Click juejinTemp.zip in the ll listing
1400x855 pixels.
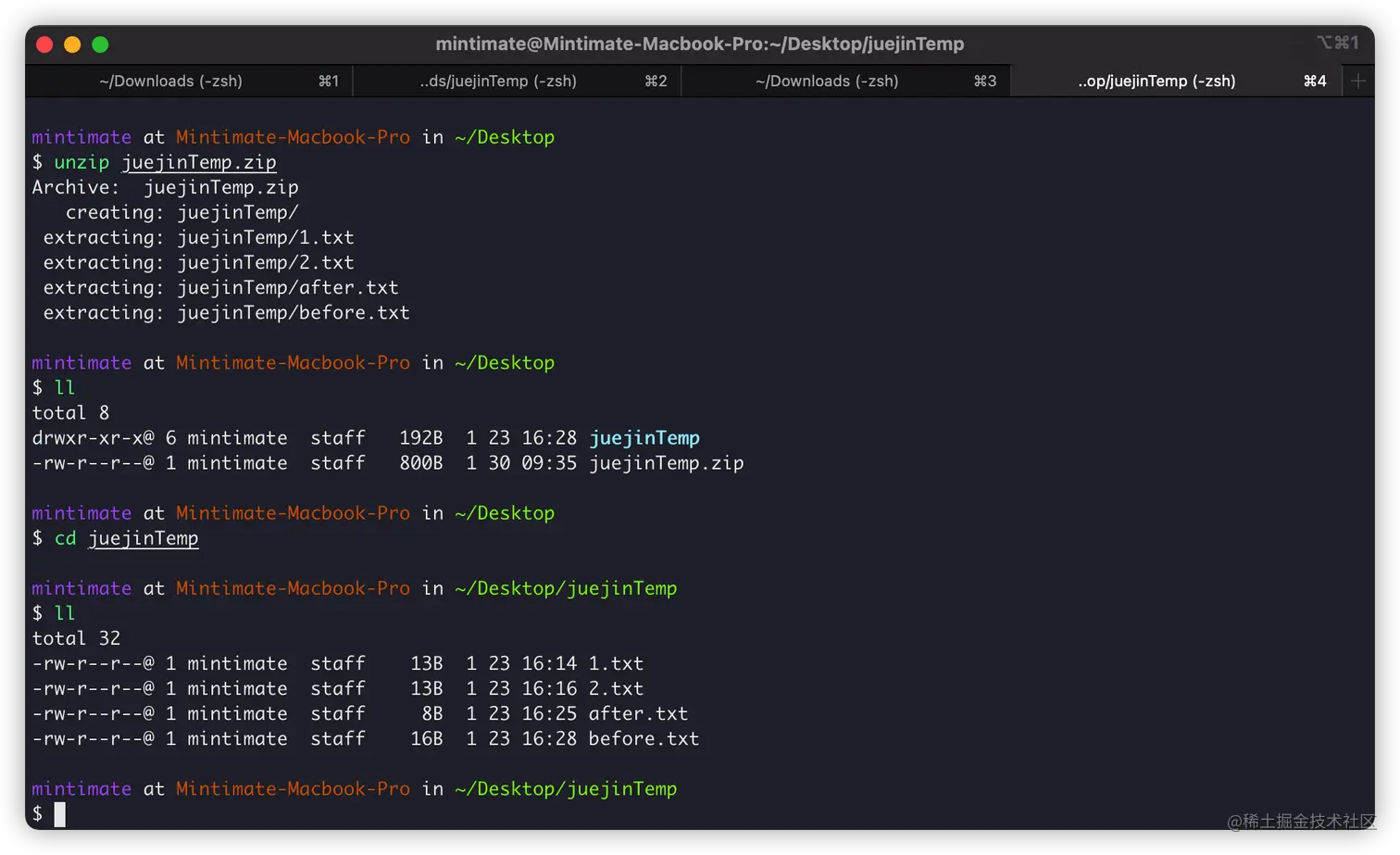(x=667, y=462)
